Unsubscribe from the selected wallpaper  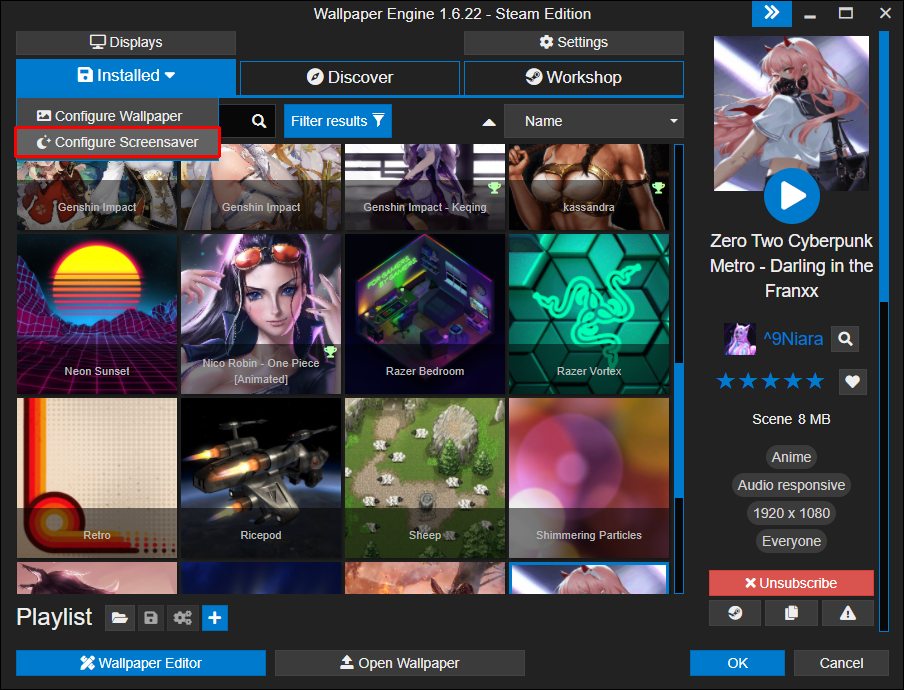pos(791,583)
